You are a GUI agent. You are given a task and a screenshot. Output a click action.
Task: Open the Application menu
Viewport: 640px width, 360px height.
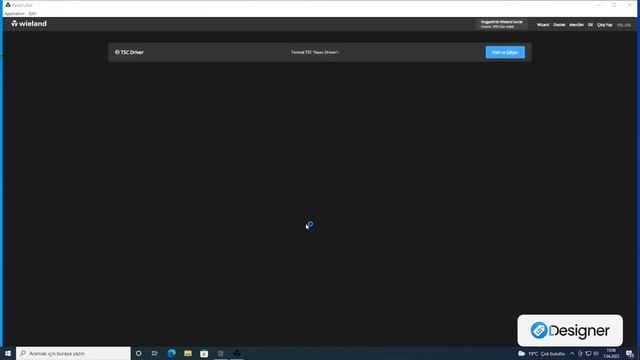14,13
